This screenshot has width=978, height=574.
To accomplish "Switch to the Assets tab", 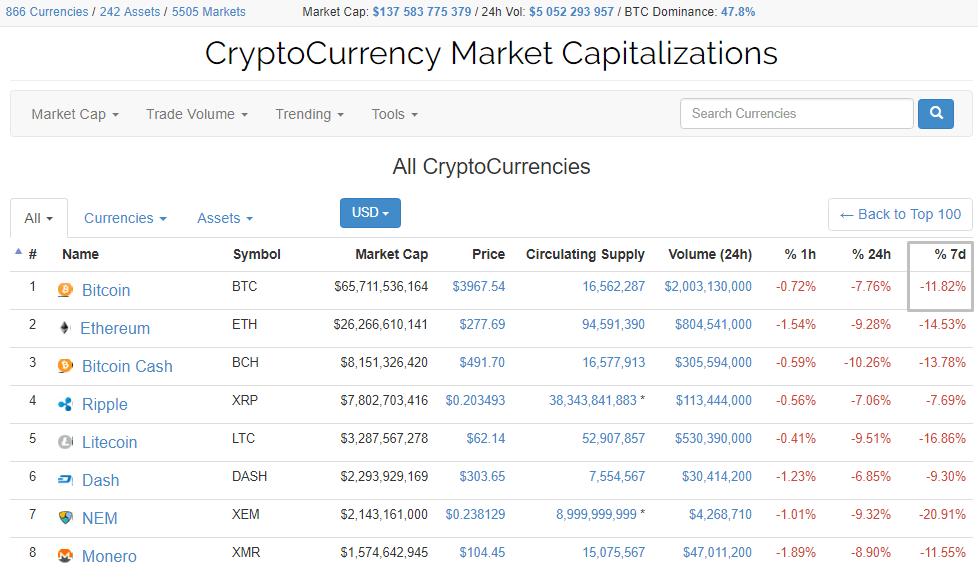I will (224, 218).
